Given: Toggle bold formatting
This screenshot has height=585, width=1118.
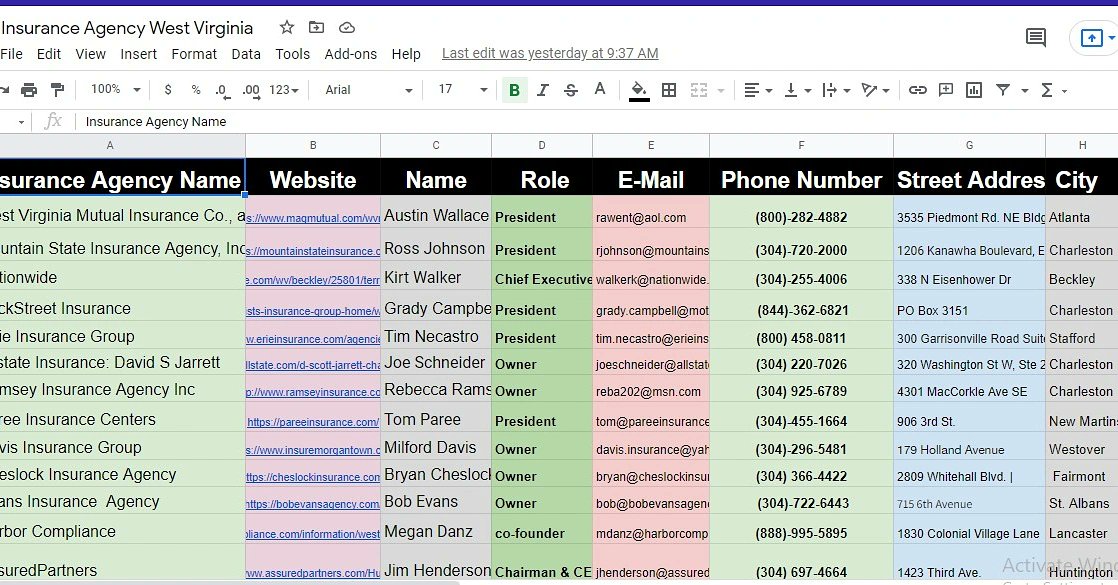Looking at the screenshot, I should tap(514, 90).
